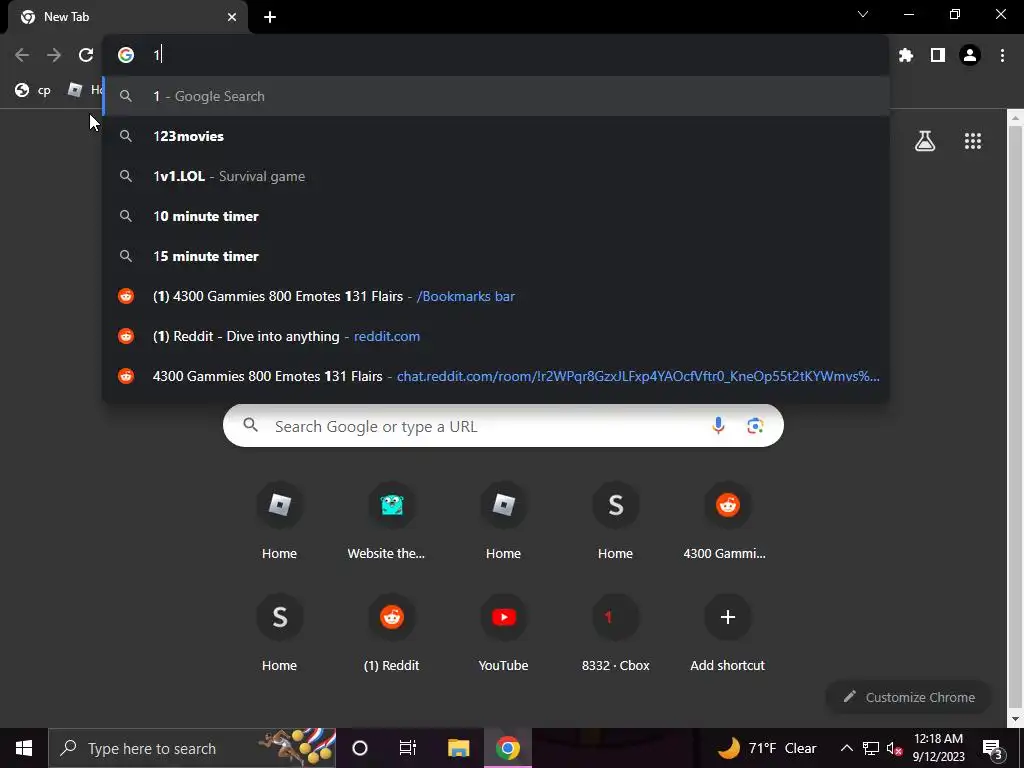The width and height of the screenshot is (1024, 768).
Task: Open the cp bookmark
Action: (x=33, y=90)
